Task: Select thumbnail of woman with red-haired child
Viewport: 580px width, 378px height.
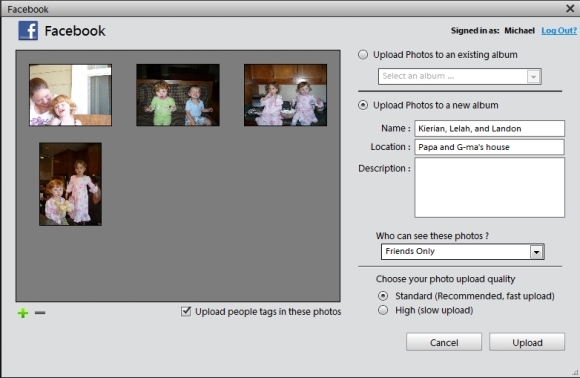Action: 70,95
